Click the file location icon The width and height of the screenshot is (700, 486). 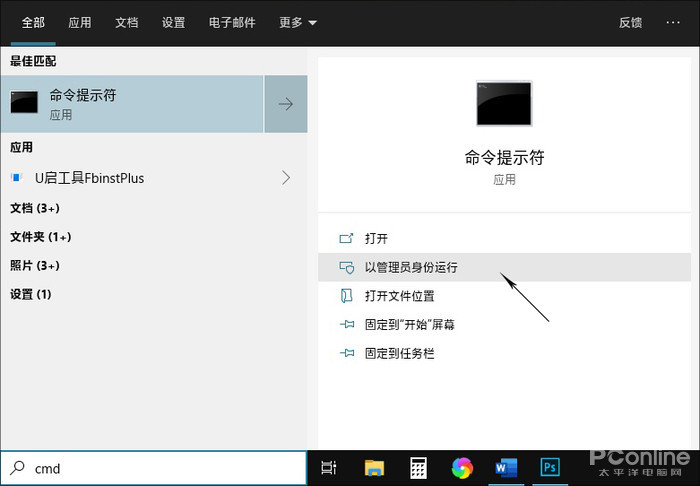346,296
